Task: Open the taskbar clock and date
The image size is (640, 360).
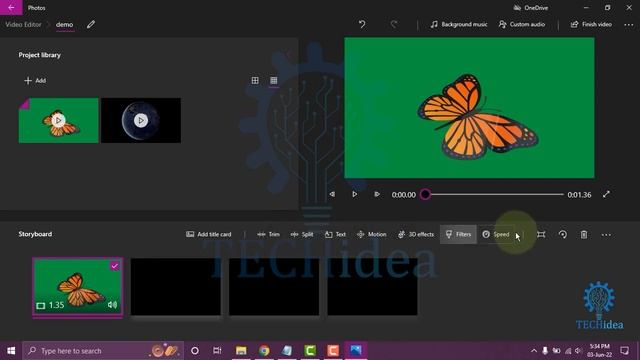Action: (x=598, y=351)
